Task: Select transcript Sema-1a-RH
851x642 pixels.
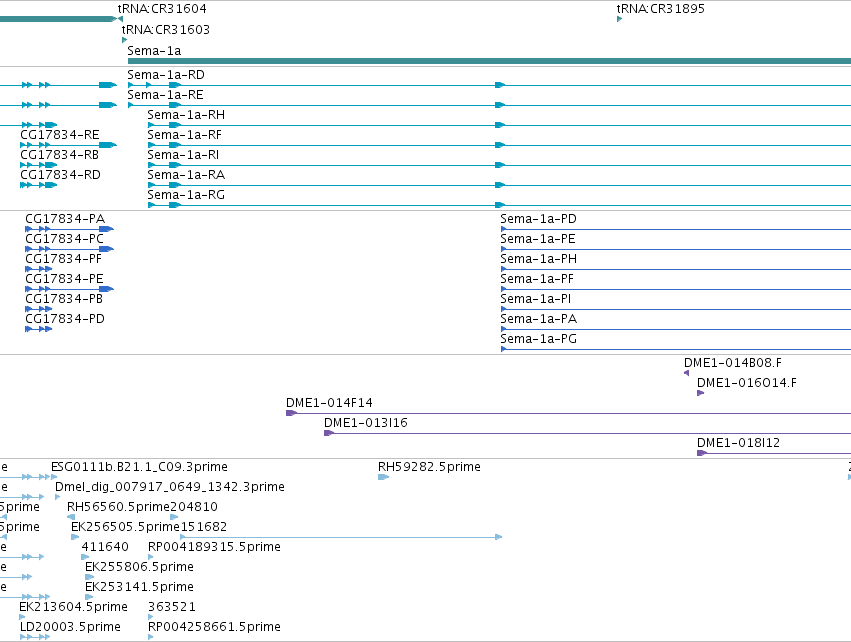Action: tap(186, 115)
